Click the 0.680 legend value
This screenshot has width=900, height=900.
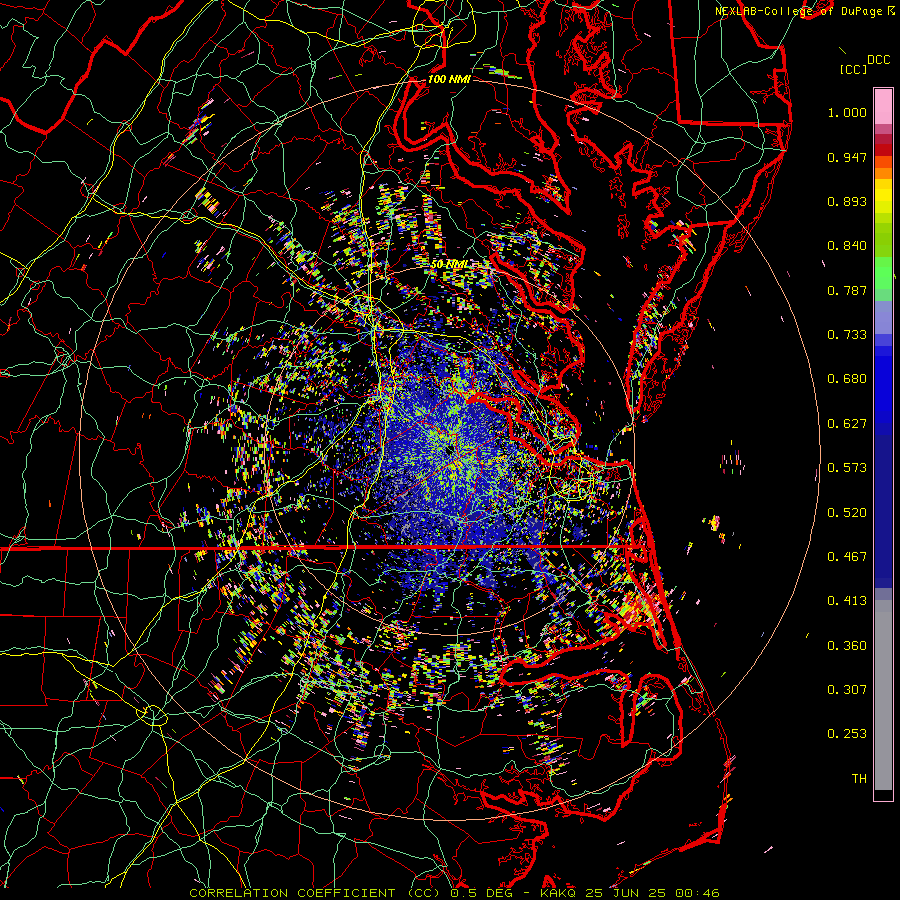tap(847, 379)
